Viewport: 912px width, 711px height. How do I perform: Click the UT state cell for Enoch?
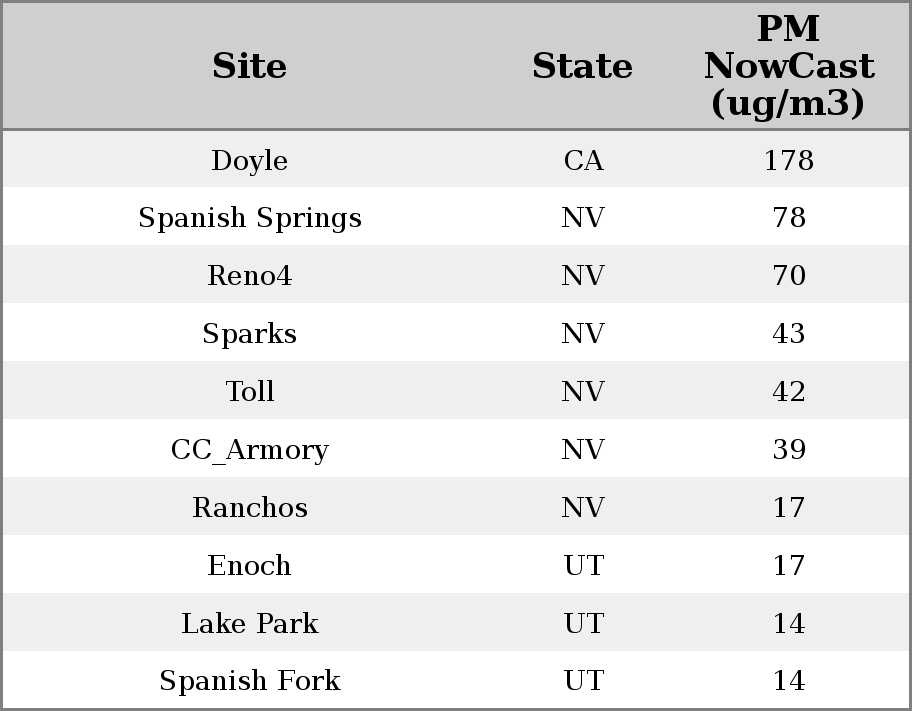click(583, 566)
